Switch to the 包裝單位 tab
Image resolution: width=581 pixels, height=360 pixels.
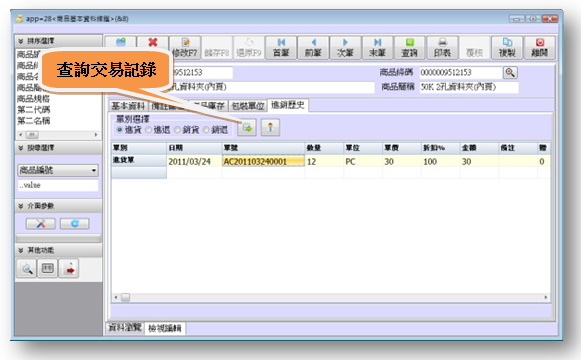point(248,106)
